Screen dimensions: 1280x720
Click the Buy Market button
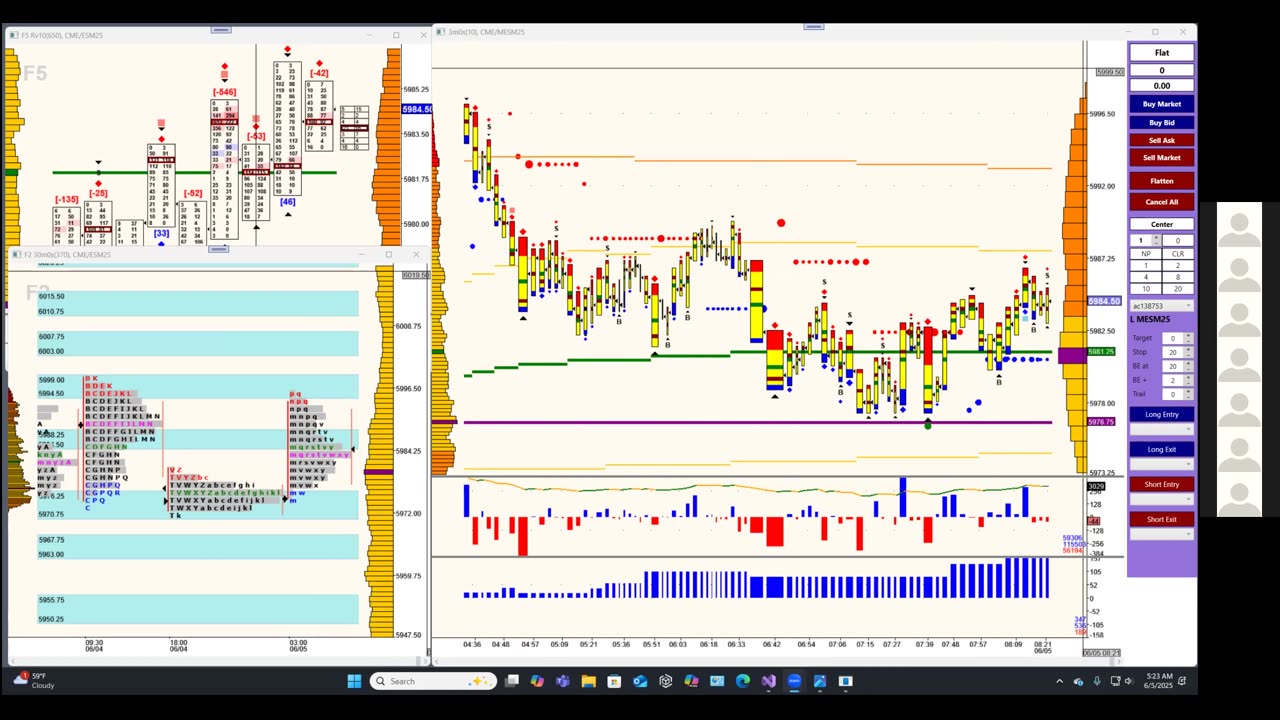1161,104
